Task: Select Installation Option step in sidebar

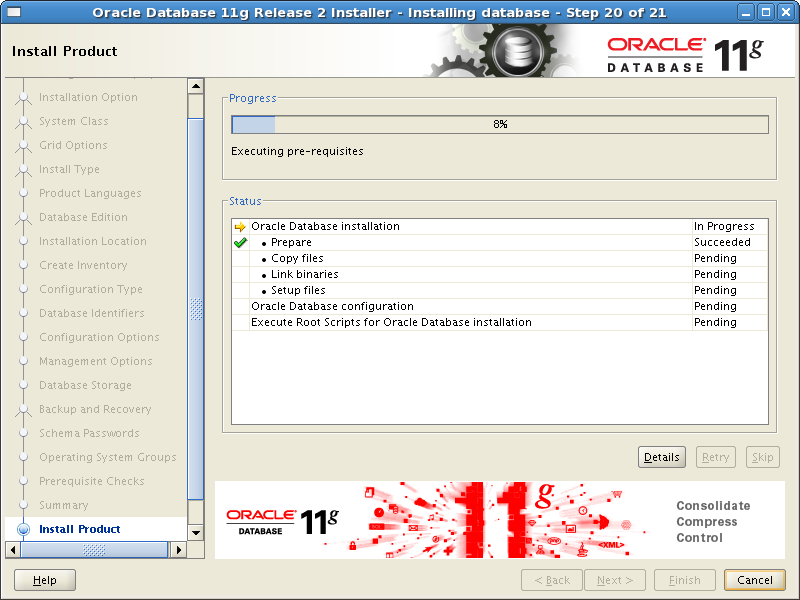Action: [x=88, y=97]
